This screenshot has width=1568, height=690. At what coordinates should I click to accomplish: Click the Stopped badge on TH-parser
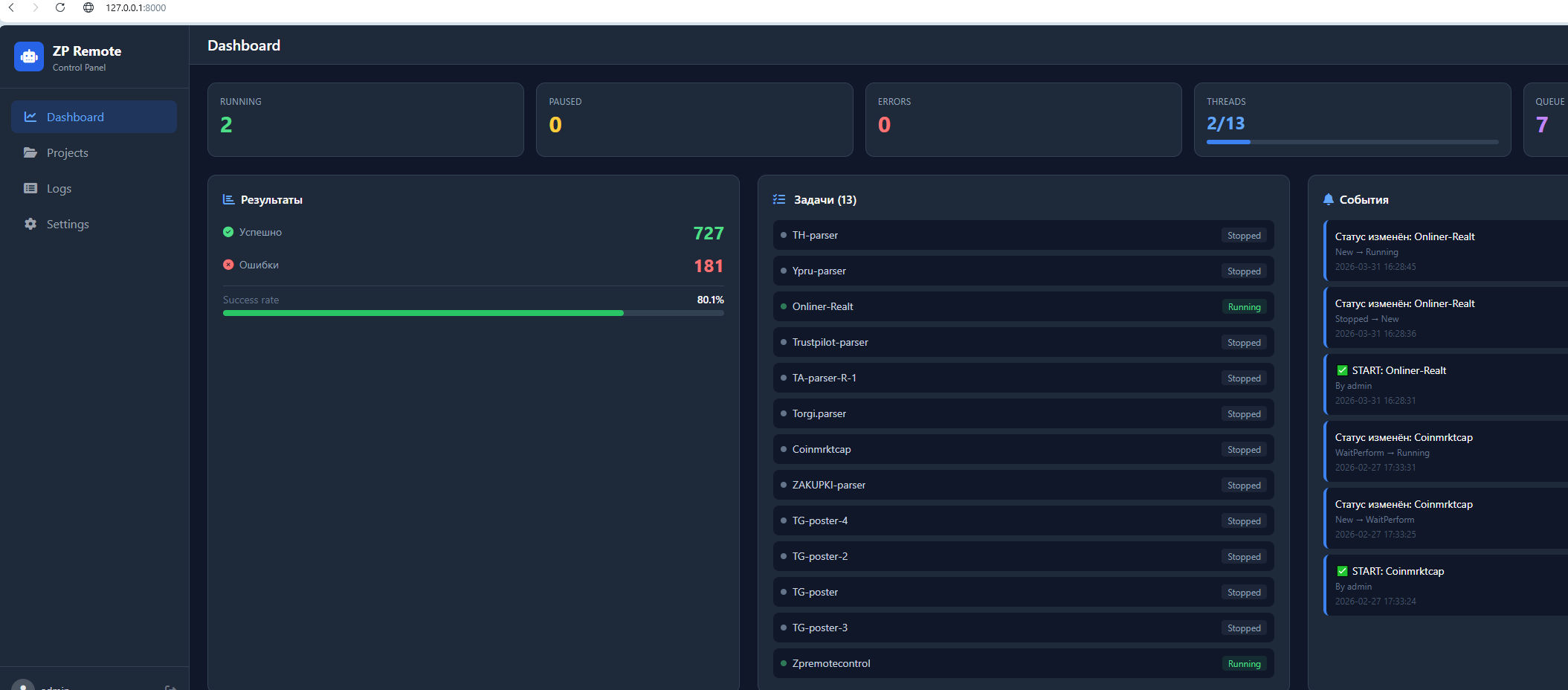coord(1244,236)
